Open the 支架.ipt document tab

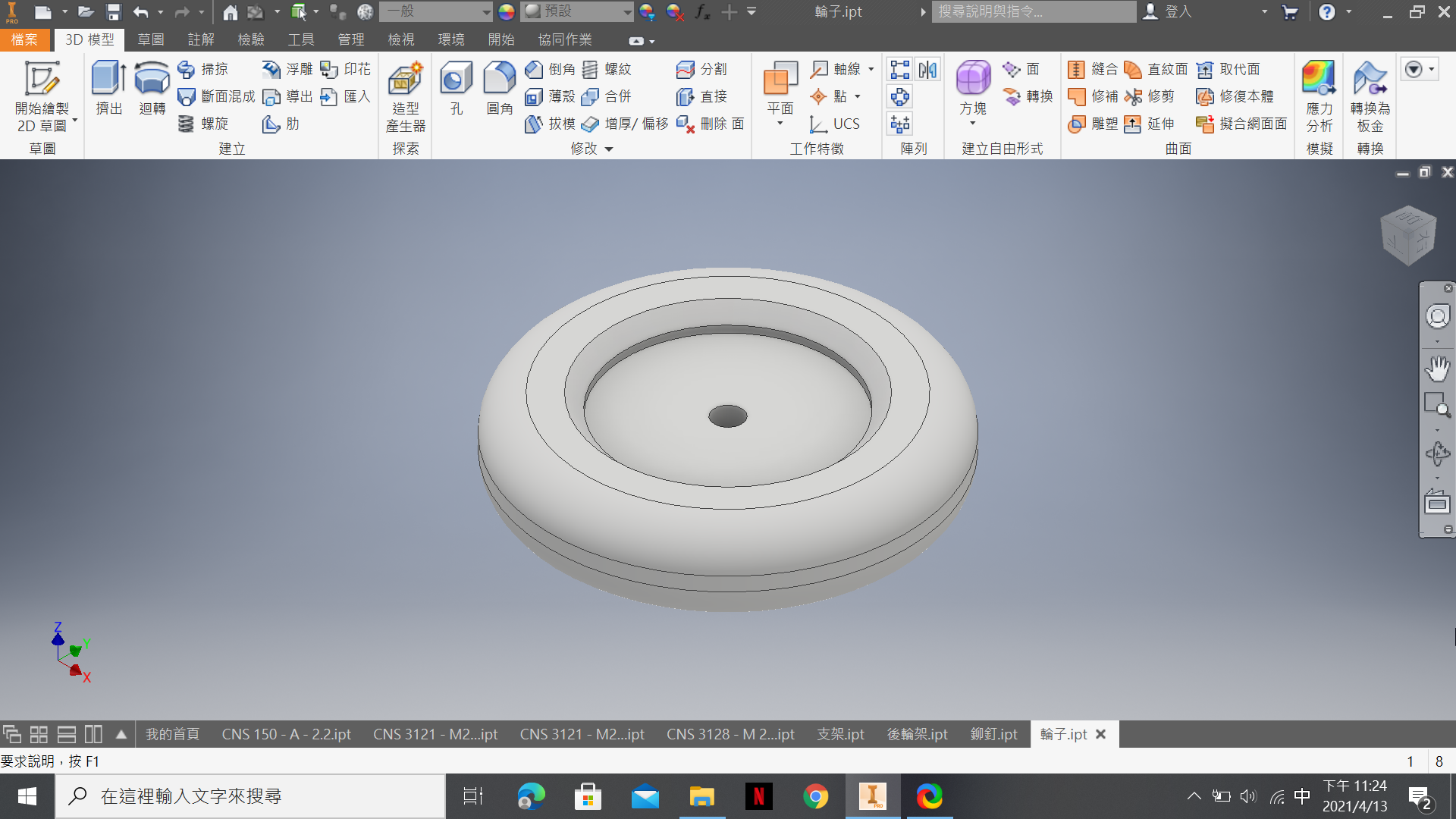point(840,734)
